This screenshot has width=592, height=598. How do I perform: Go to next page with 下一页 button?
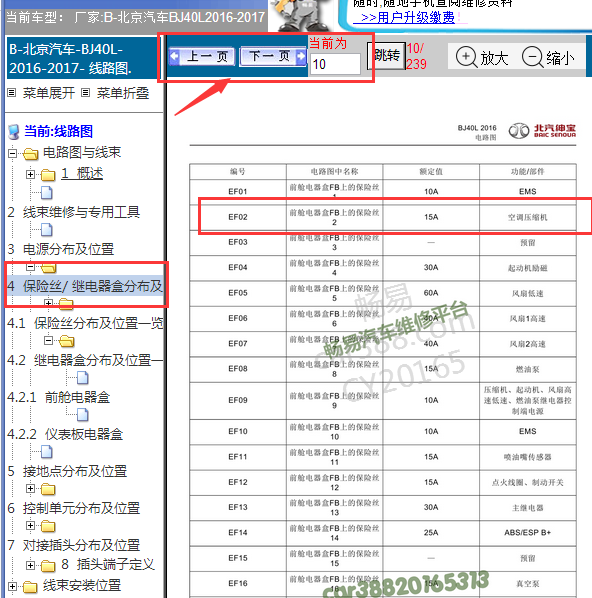[273, 57]
